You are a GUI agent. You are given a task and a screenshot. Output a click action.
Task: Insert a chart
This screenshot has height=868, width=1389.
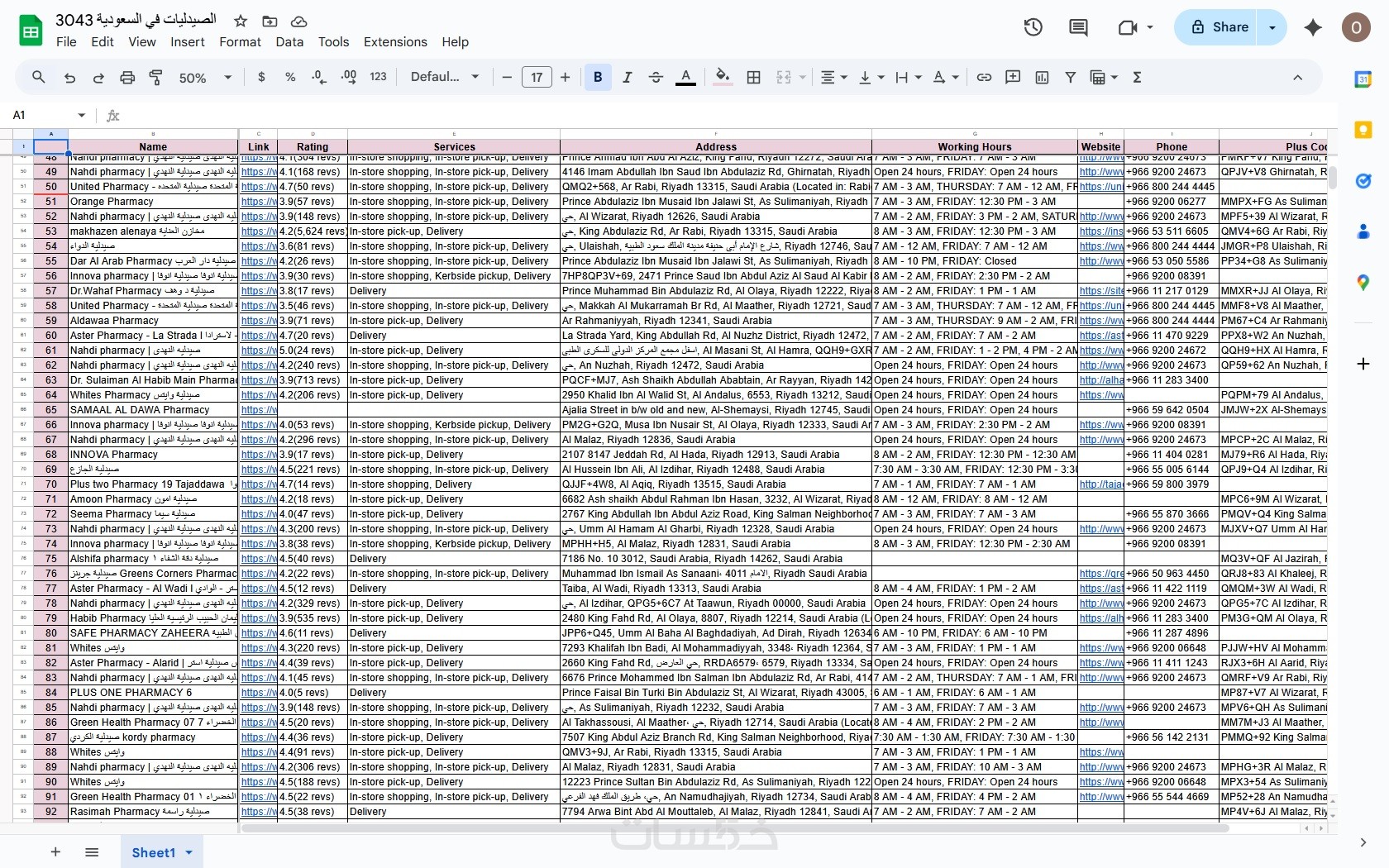coord(1042,77)
